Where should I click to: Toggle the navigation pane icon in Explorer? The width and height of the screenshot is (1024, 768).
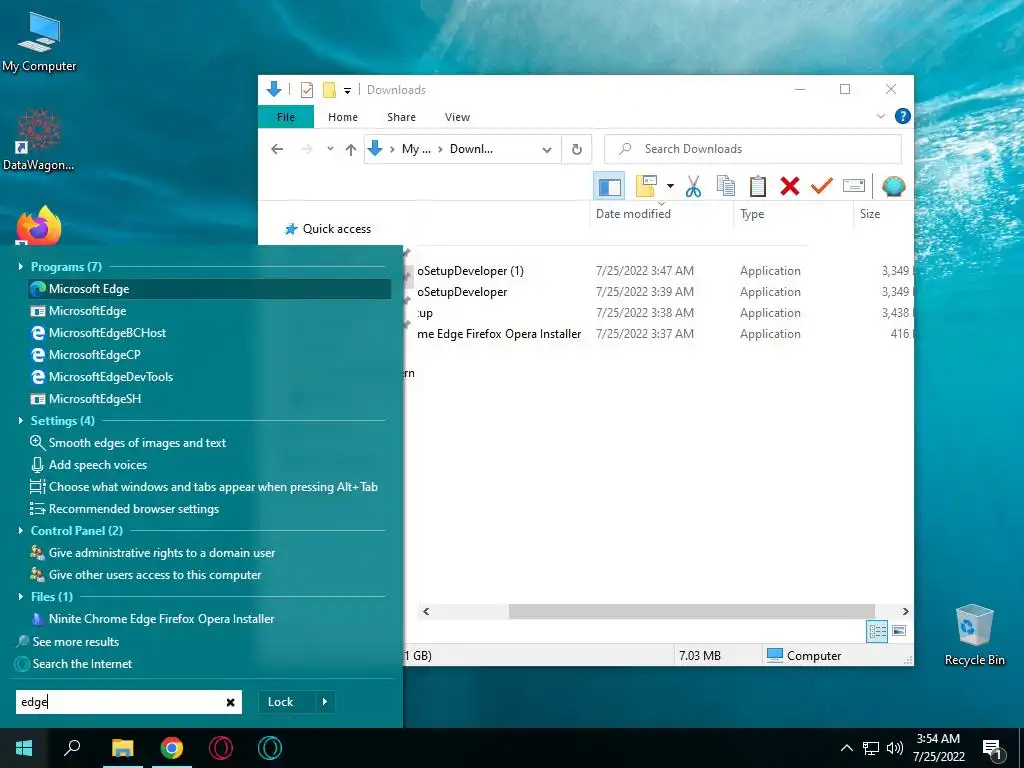(609, 186)
